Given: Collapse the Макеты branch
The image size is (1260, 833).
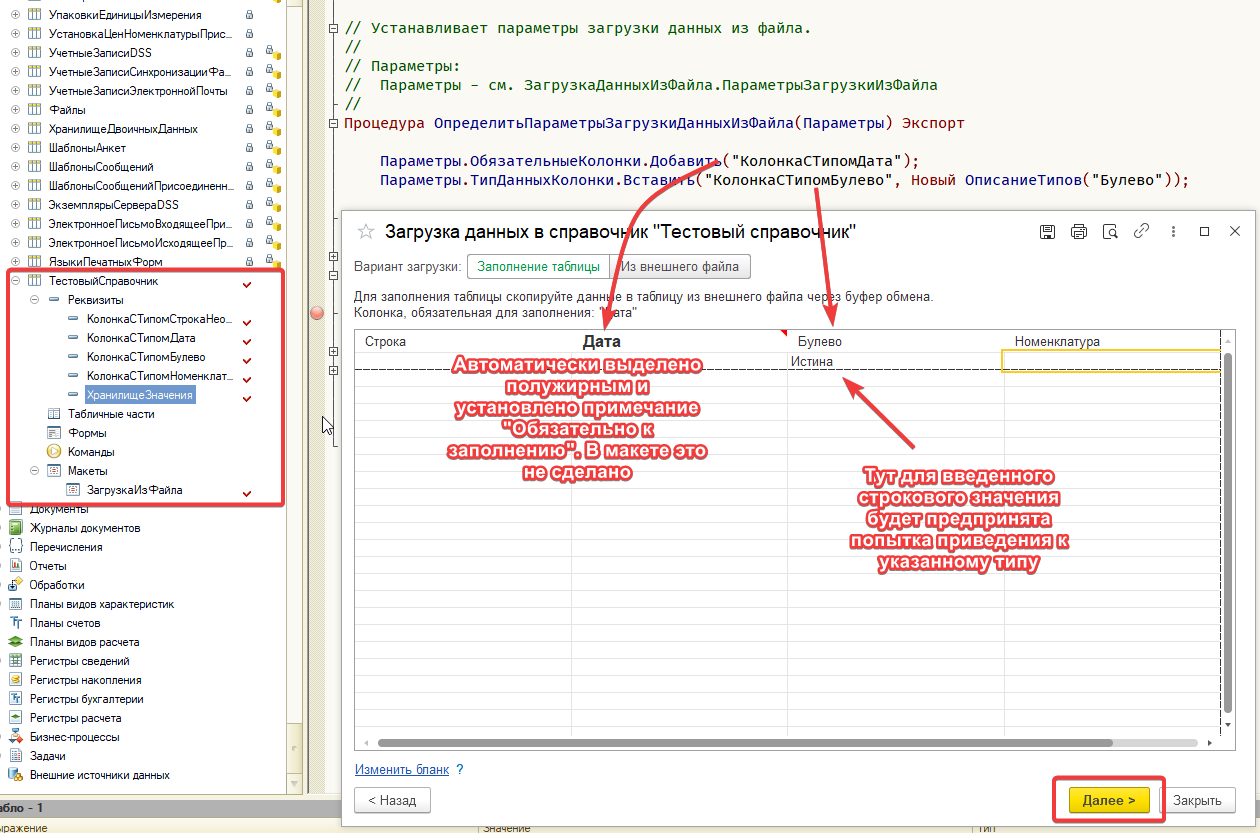Looking at the screenshot, I should [x=34, y=471].
